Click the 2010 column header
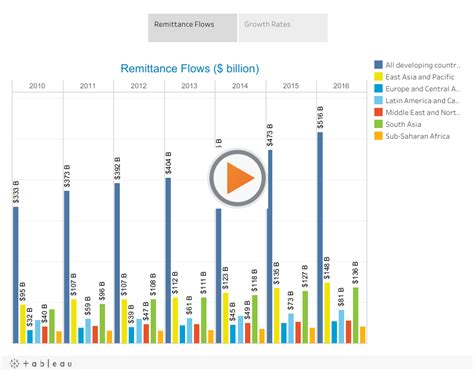The width and height of the screenshot is (474, 371). 37,86
